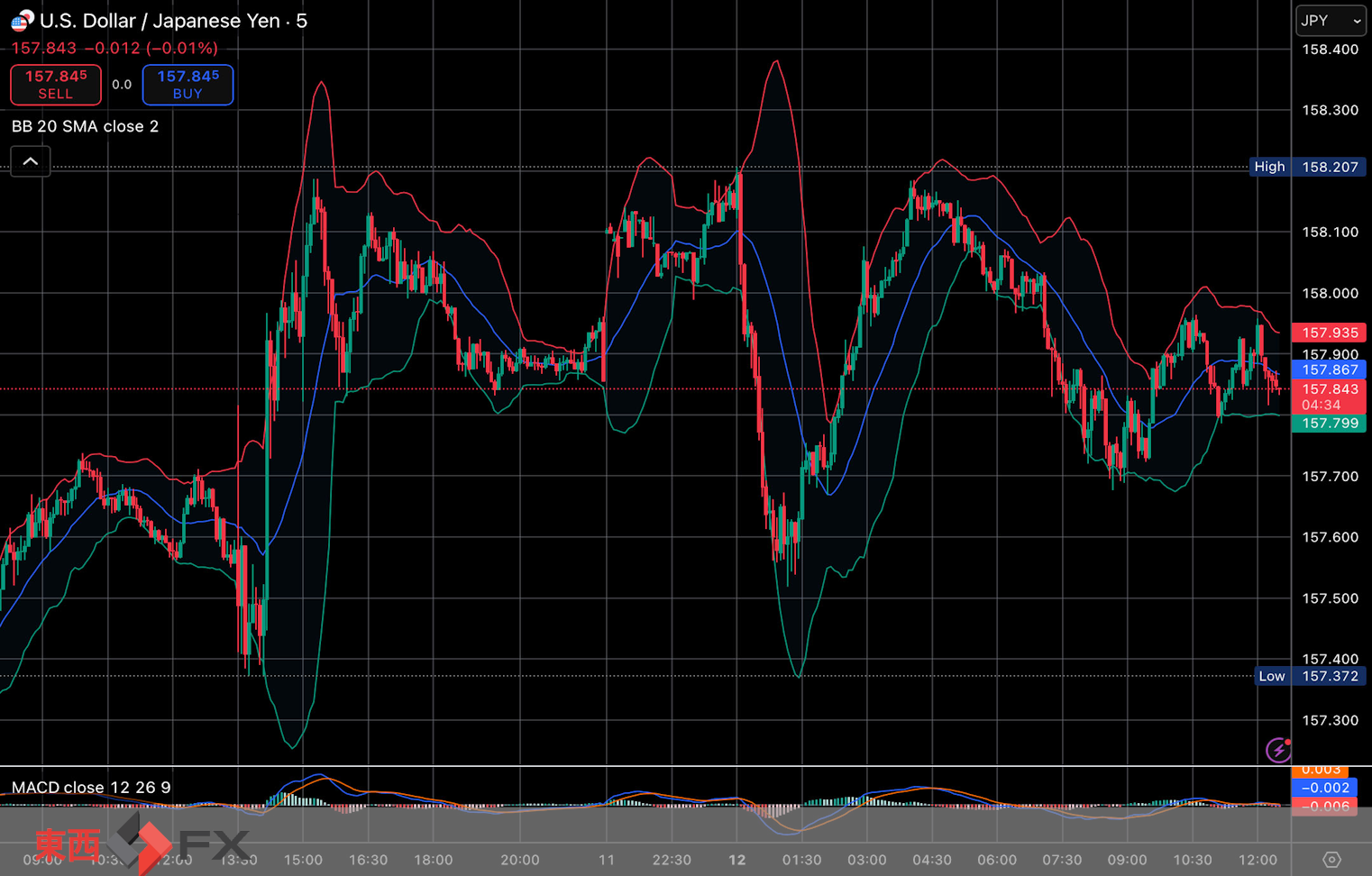Click the green 157.799 lower band label
1372x876 pixels.
1329,423
